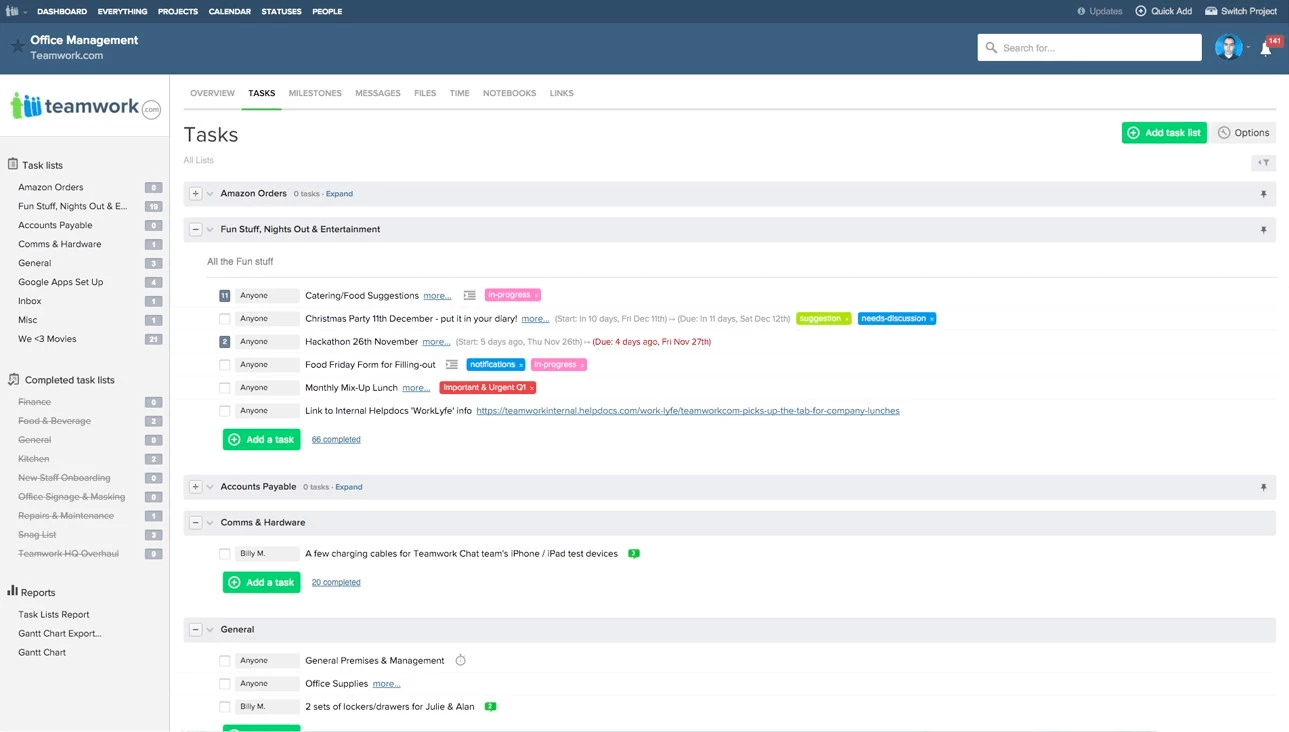
Task: Click the timer icon beside General Premises task
Action: point(460,660)
